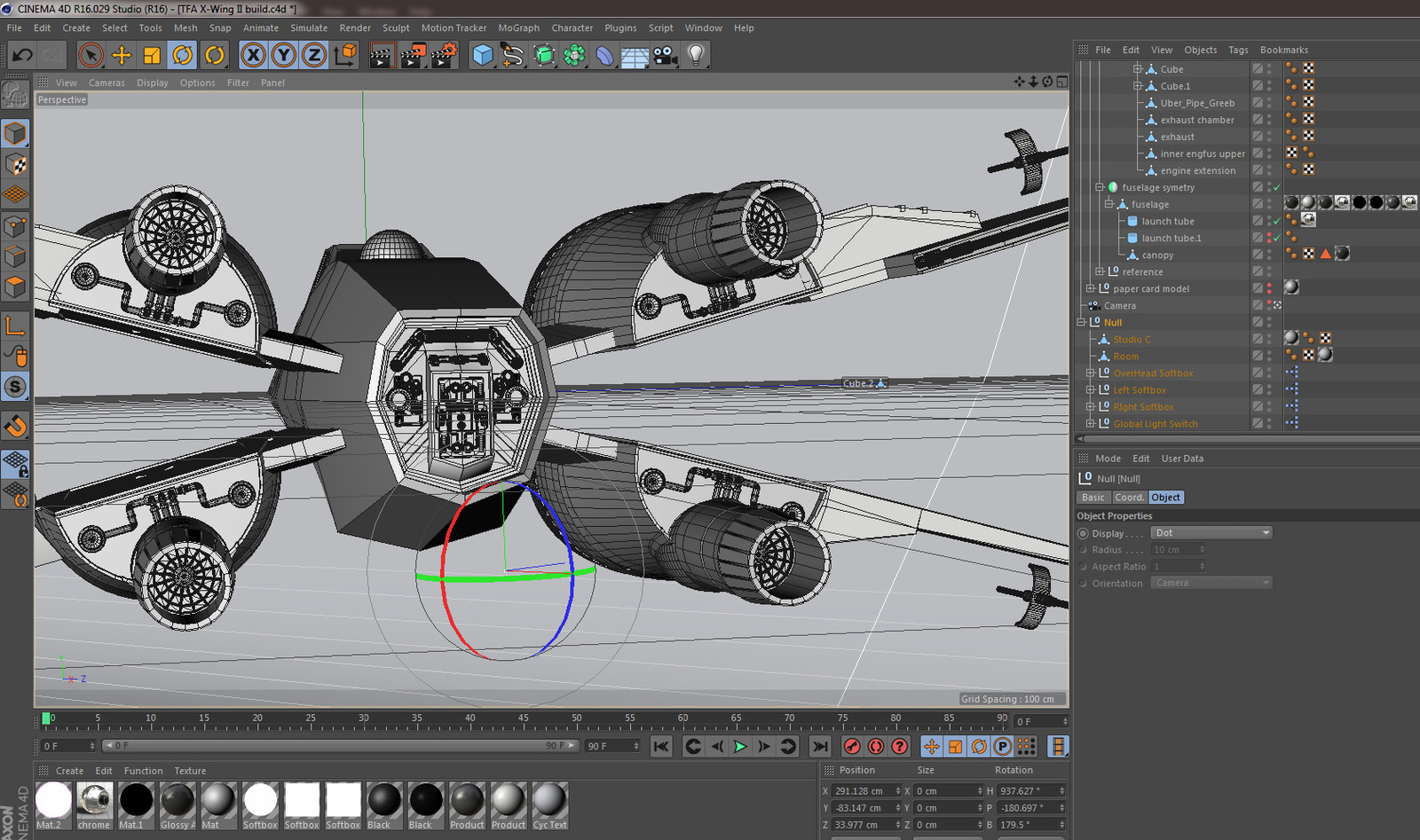Image resolution: width=1420 pixels, height=840 pixels.
Task: Select the Mat.2 white material swatch
Action: (53, 805)
